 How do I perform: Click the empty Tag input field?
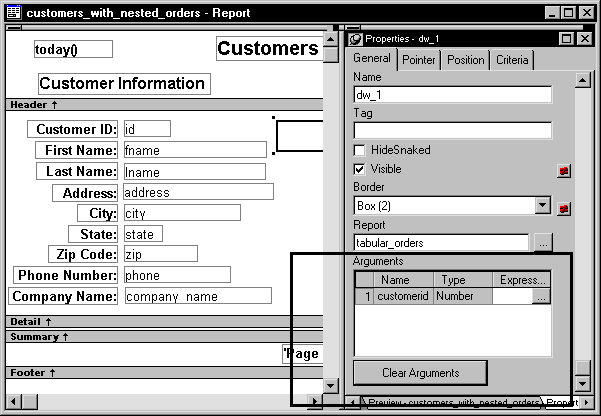(x=452, y=130)
